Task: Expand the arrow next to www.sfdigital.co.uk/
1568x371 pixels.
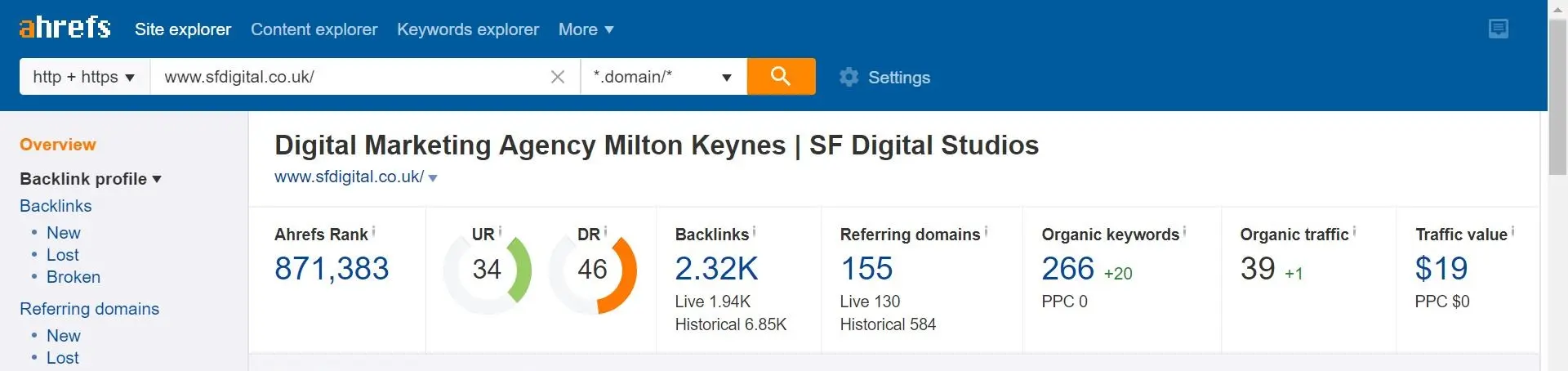Action: point(433,178)
